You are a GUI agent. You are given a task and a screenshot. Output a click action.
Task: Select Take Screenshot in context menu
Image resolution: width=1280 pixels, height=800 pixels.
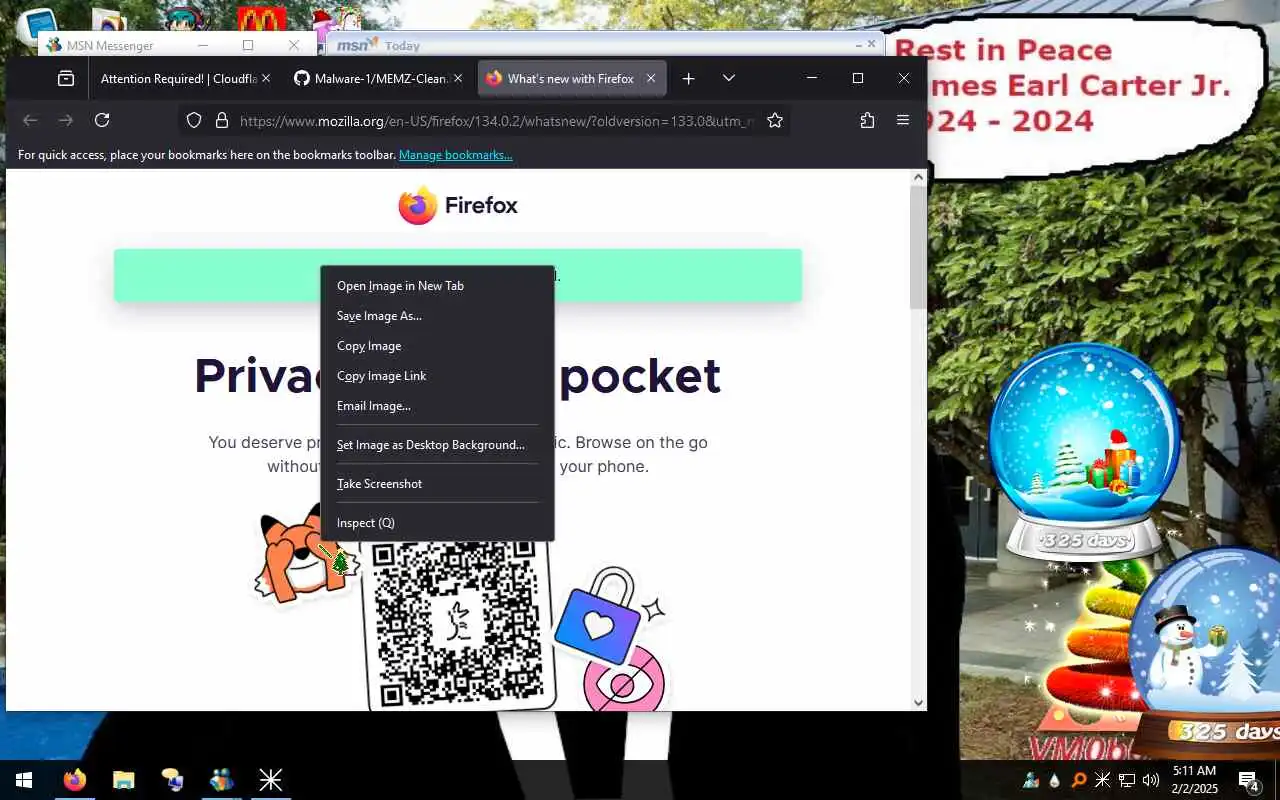click(x=437, y=484)
